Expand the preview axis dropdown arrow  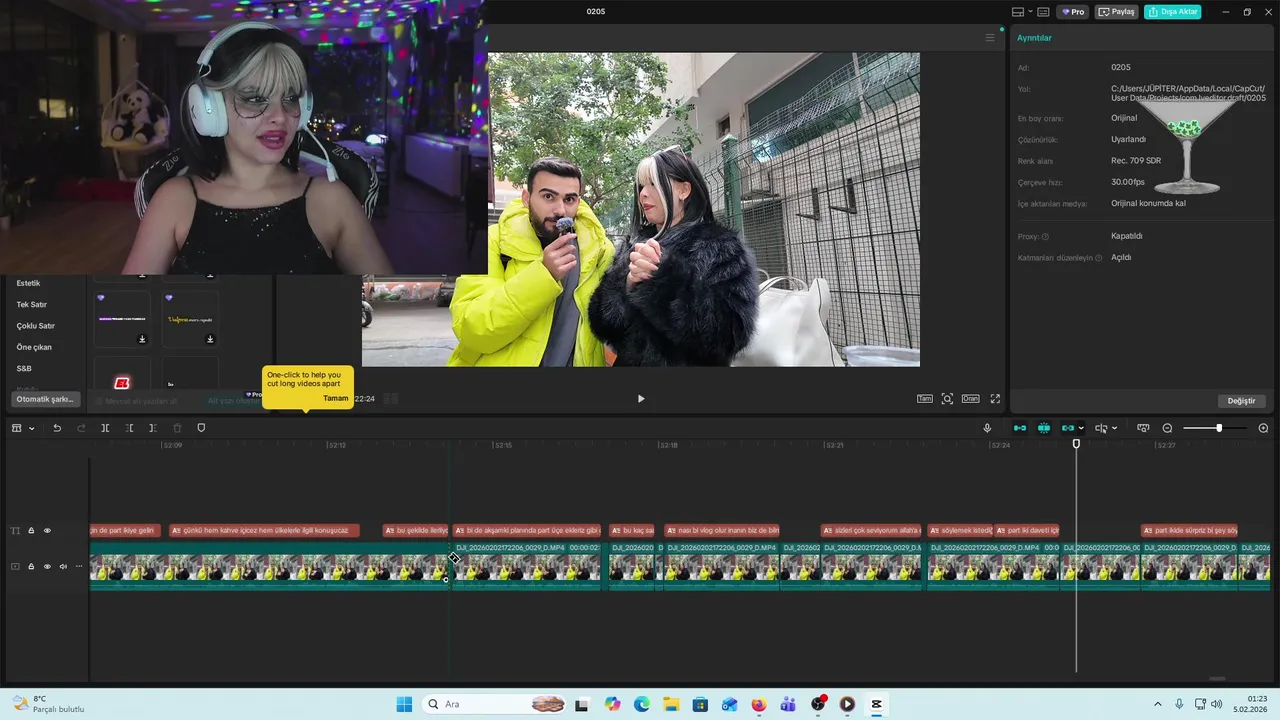click(1114, 428)
